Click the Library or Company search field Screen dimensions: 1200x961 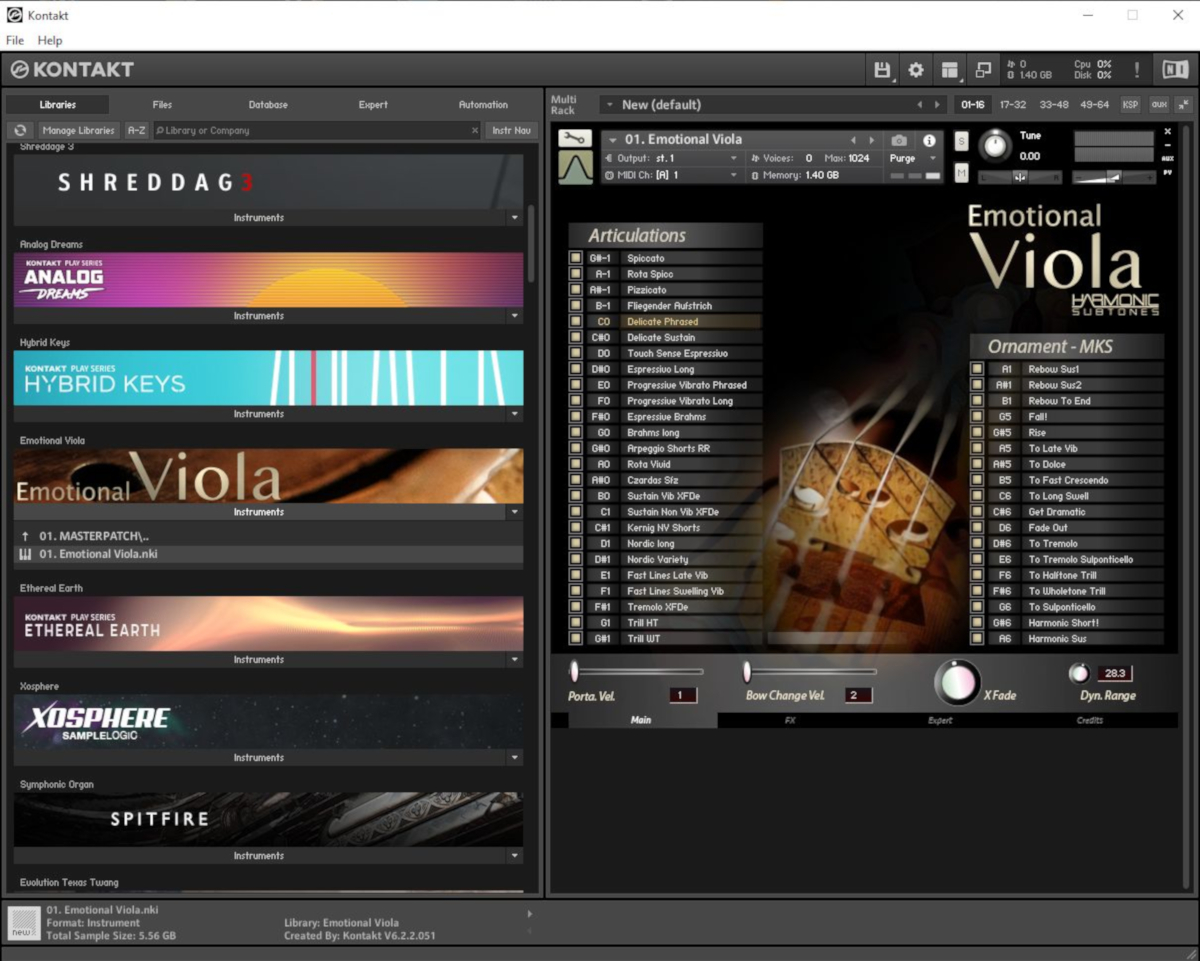coord(316,131)
